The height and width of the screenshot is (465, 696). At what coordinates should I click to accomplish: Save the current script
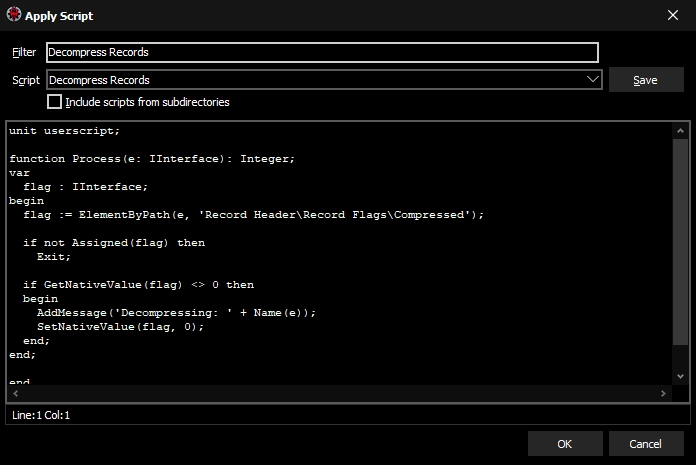pyautogui.click(x=645, y=80)
